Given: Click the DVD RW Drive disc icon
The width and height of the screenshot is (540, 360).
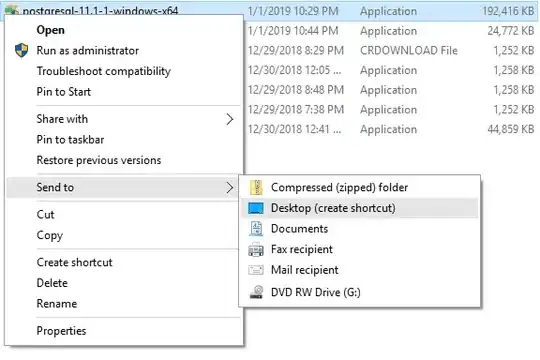Looking at the screenshot, I should click(257, 292).
